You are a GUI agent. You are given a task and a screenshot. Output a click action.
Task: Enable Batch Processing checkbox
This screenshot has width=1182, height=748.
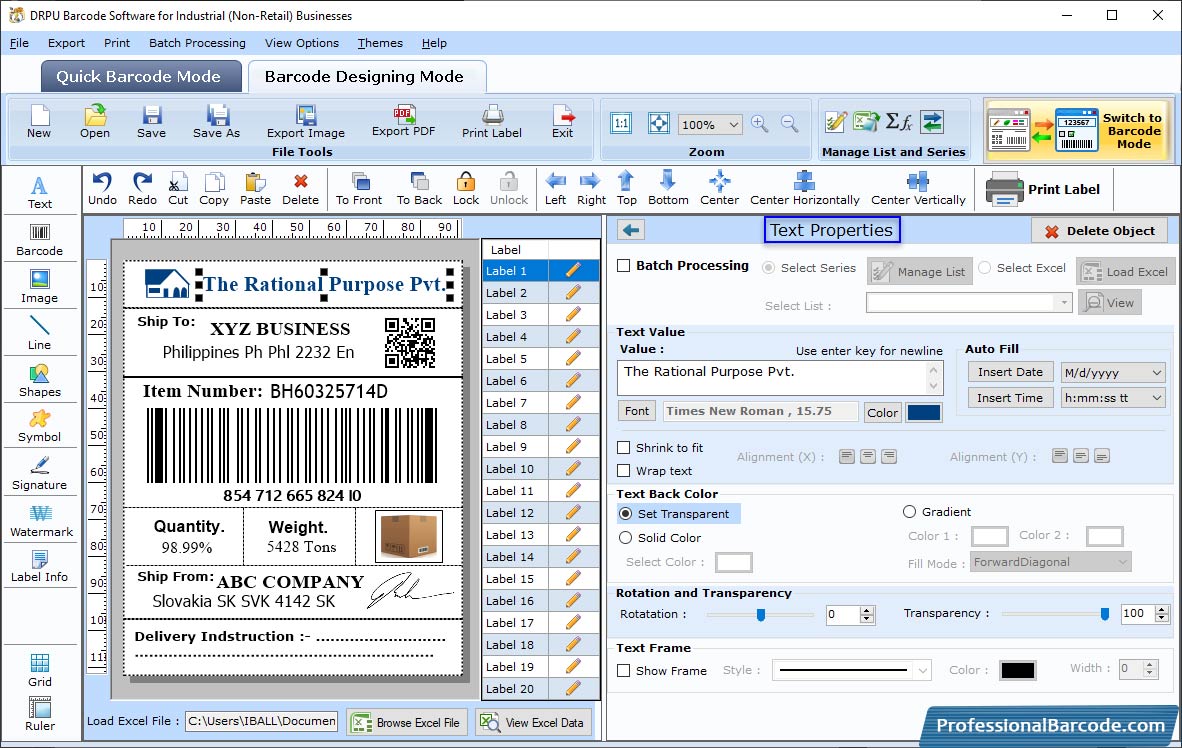pyautogui.click(x=623, y=265)
